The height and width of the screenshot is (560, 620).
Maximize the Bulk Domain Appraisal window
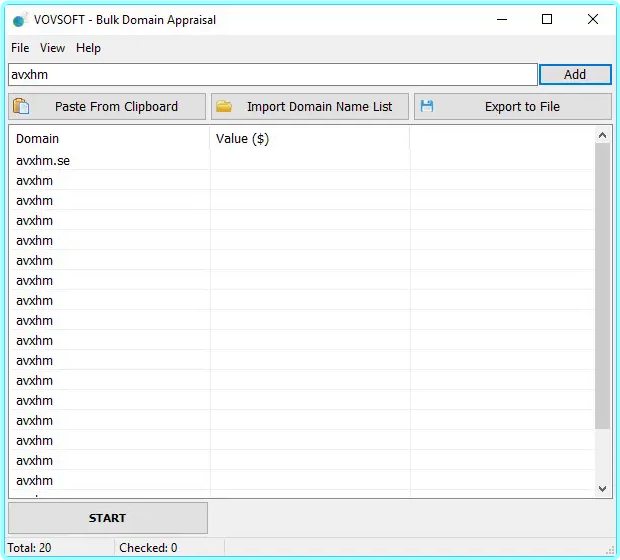(547, 19)
